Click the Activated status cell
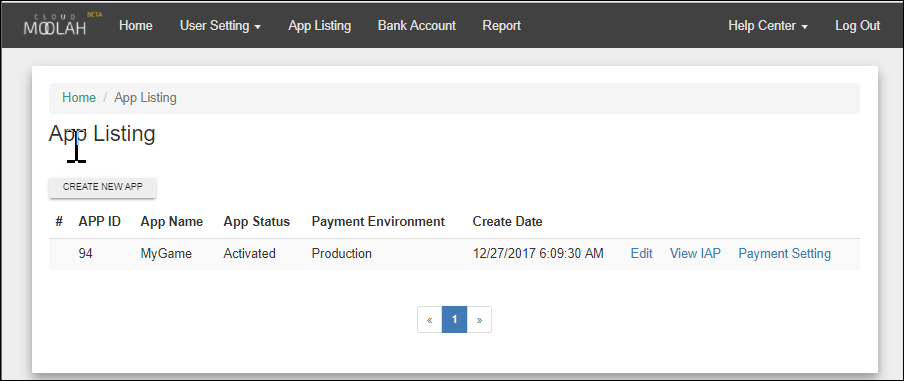The image size is (904, 381). coord(250,253)
